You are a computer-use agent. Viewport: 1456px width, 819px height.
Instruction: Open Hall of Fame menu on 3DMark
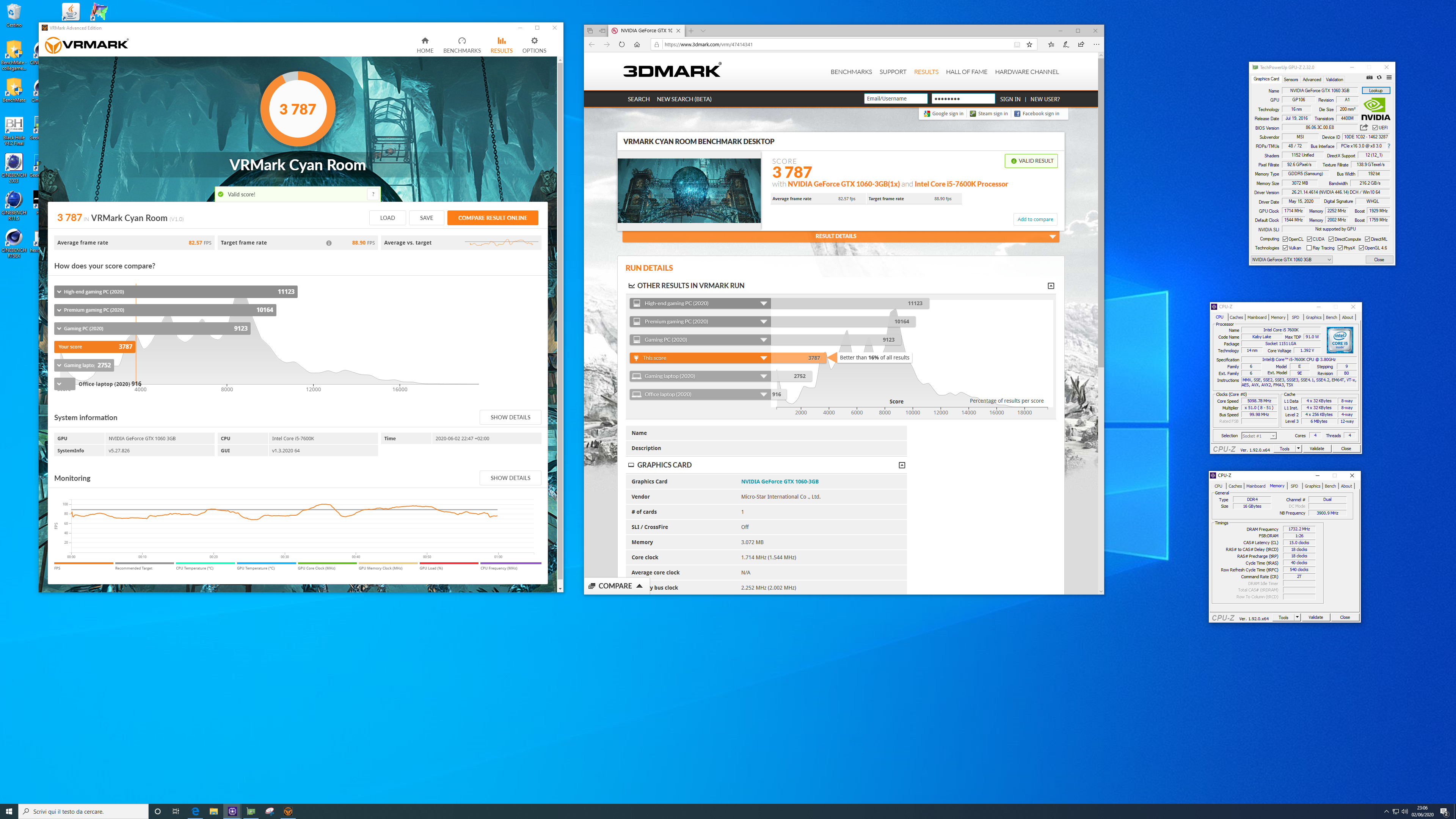point(966,72)
